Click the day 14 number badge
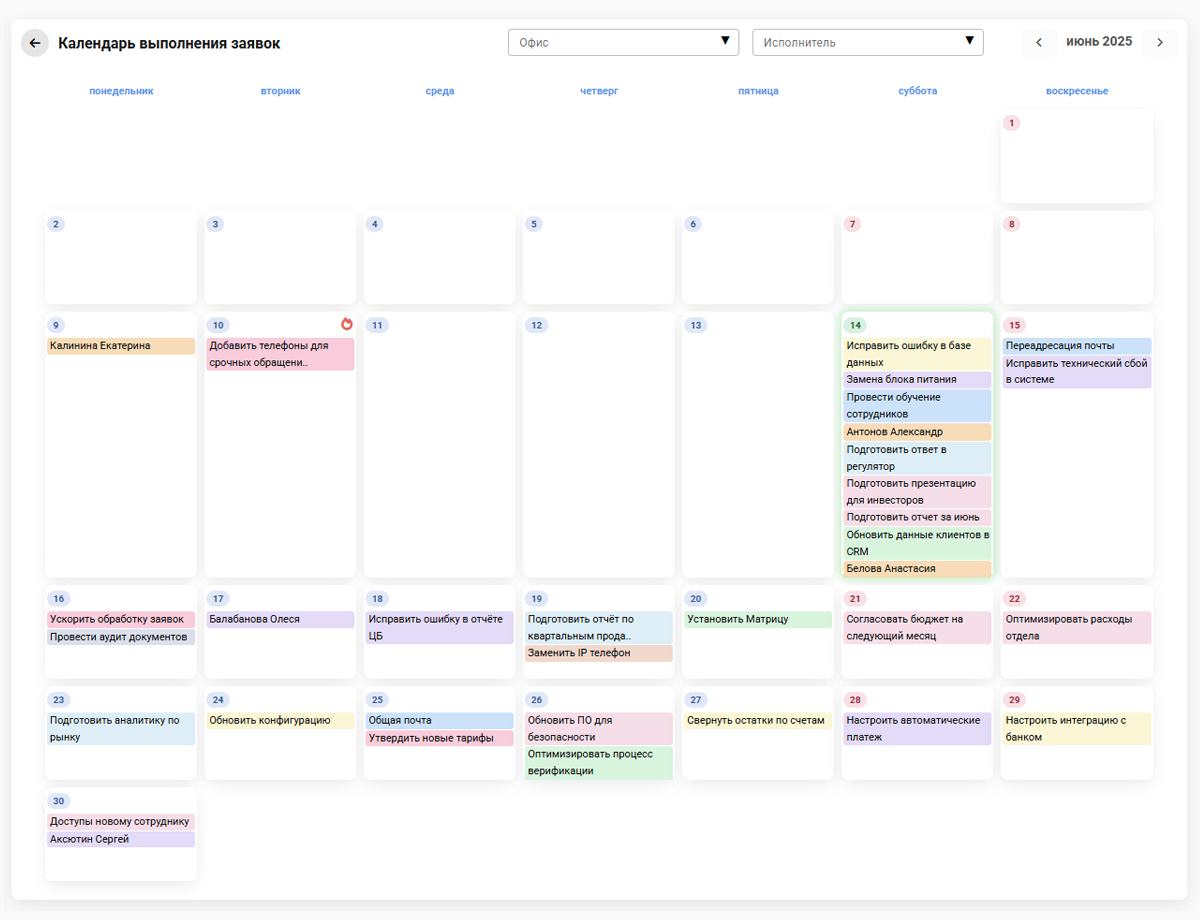This screenshot has width=1200, height=920. tap(855, 325)
